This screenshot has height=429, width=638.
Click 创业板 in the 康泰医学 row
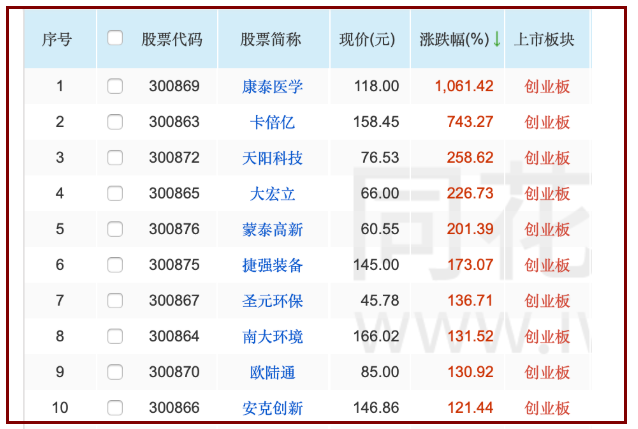tap(547, 86)
